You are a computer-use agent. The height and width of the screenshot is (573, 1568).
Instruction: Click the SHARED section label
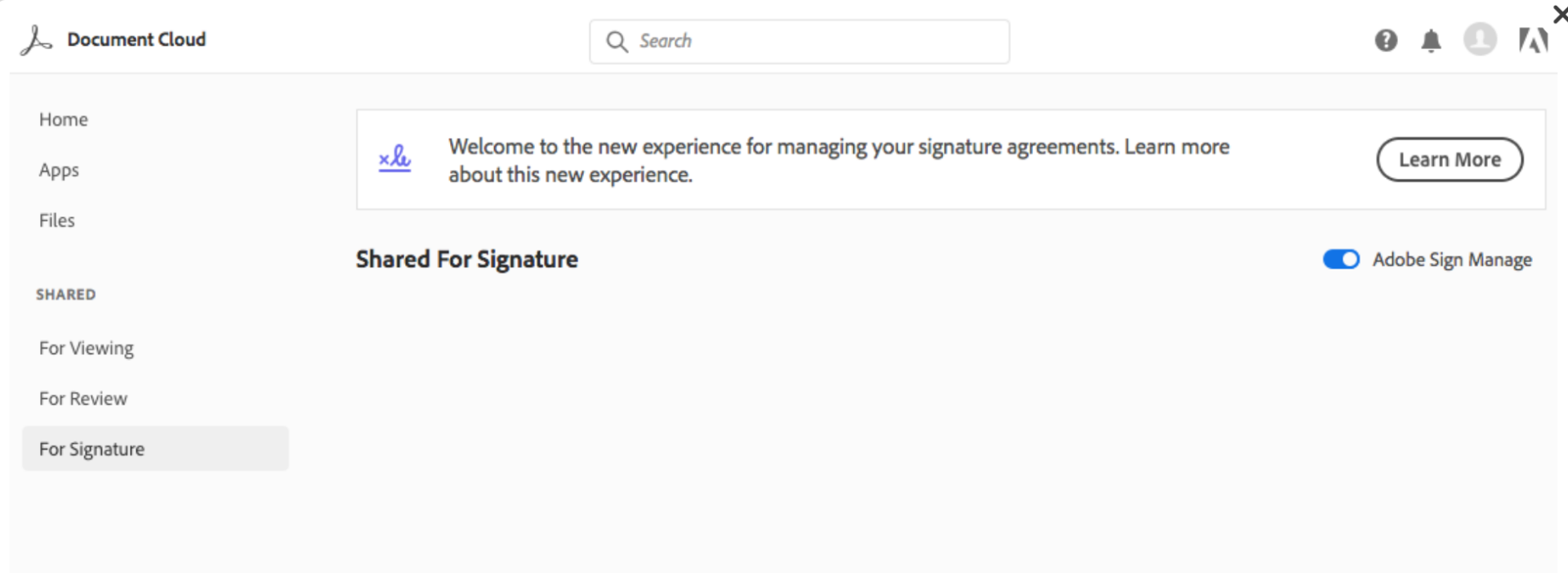pyautogui.click(x=66, y=295)
